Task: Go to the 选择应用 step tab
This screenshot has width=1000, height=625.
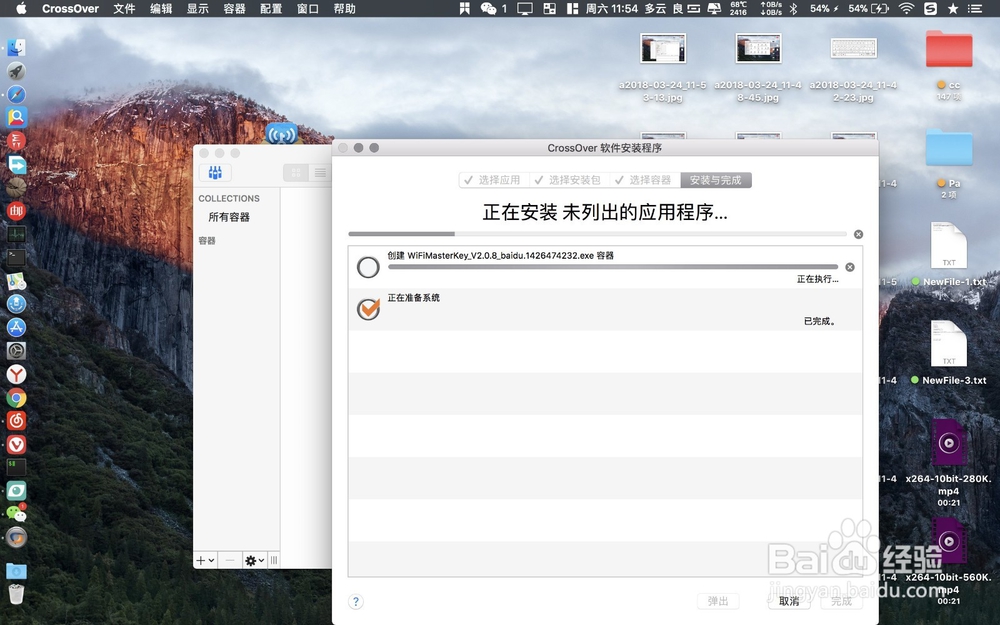Action: 494,180
